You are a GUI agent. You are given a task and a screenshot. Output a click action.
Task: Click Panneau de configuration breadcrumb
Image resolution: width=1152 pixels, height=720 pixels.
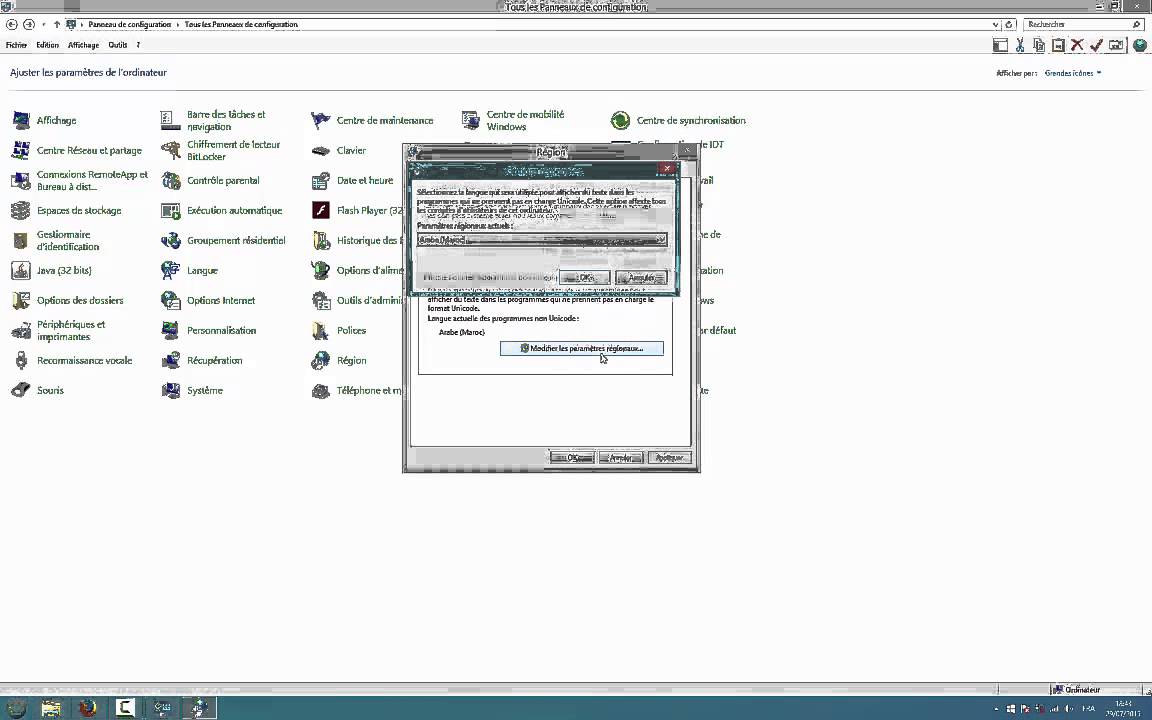pyautogui.click(x=129, y=25)
